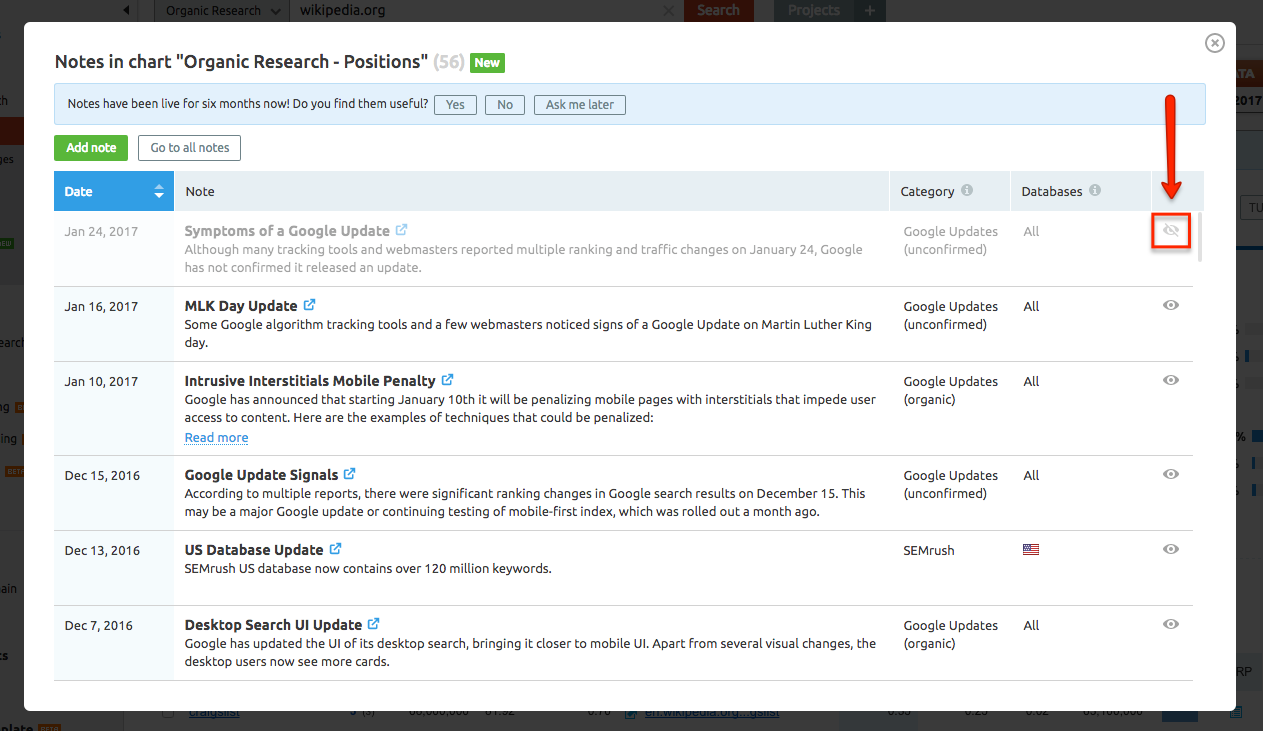Sort notes by the Date column
This screenshot has height=731, width=1263.
pos(113,191)
